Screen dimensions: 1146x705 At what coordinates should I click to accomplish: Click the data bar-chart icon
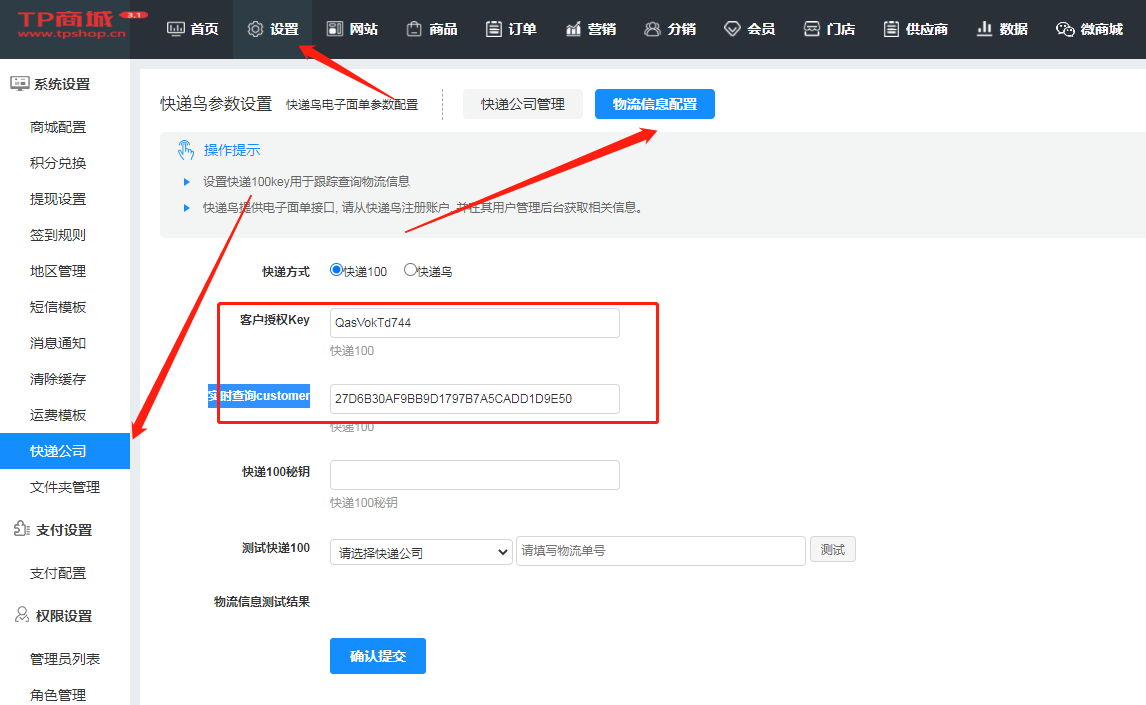984,29
